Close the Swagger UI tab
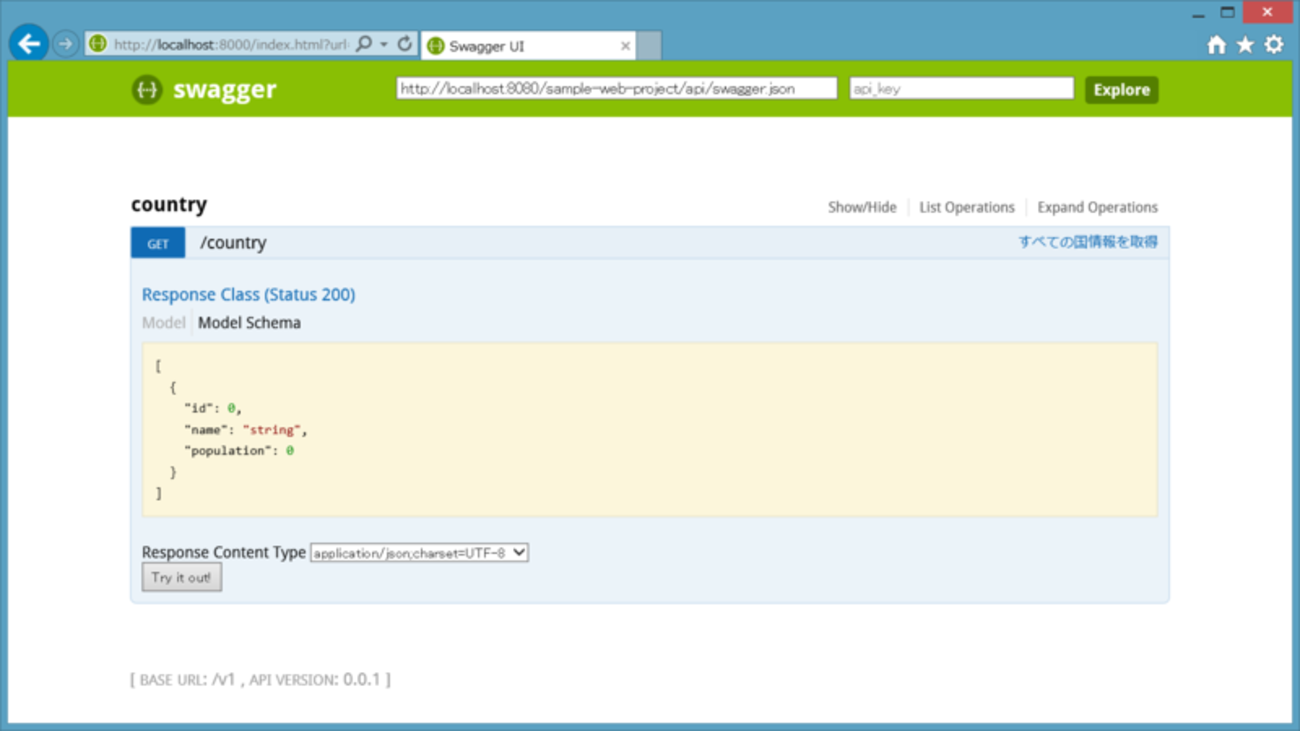The image size is (1300, 731). pos(625,46)
